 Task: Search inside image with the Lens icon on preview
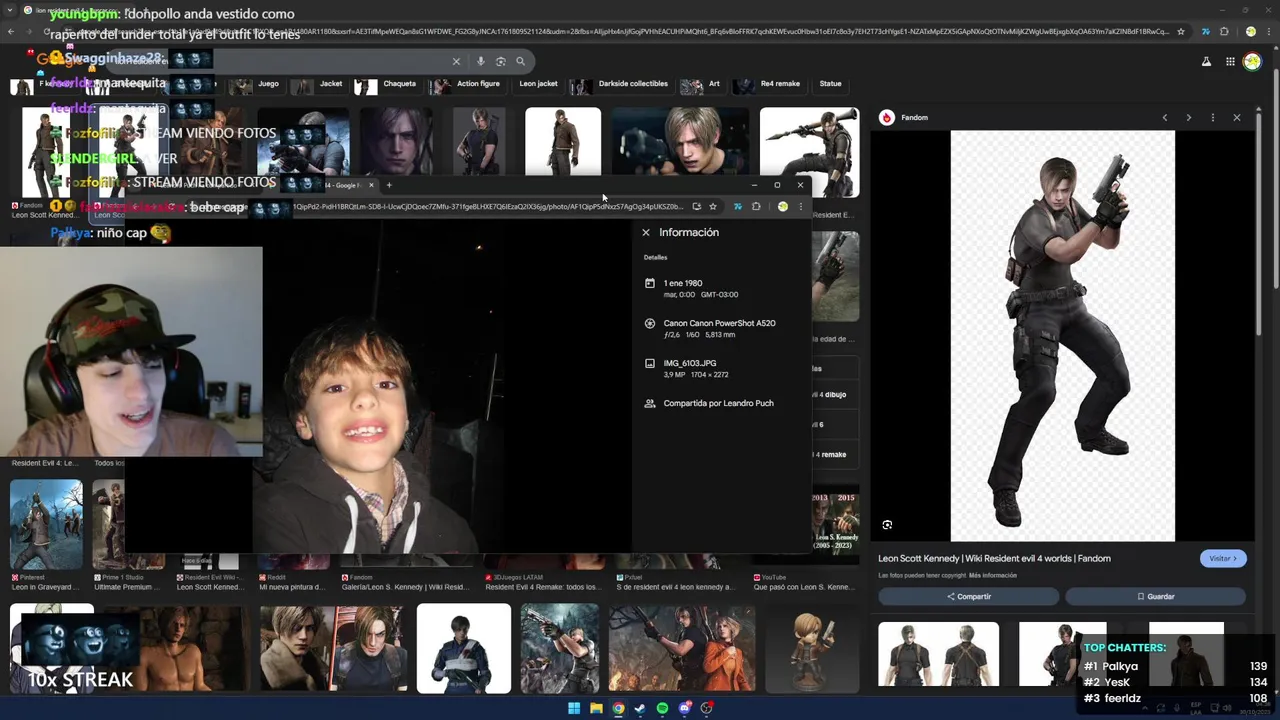(887, 525)
